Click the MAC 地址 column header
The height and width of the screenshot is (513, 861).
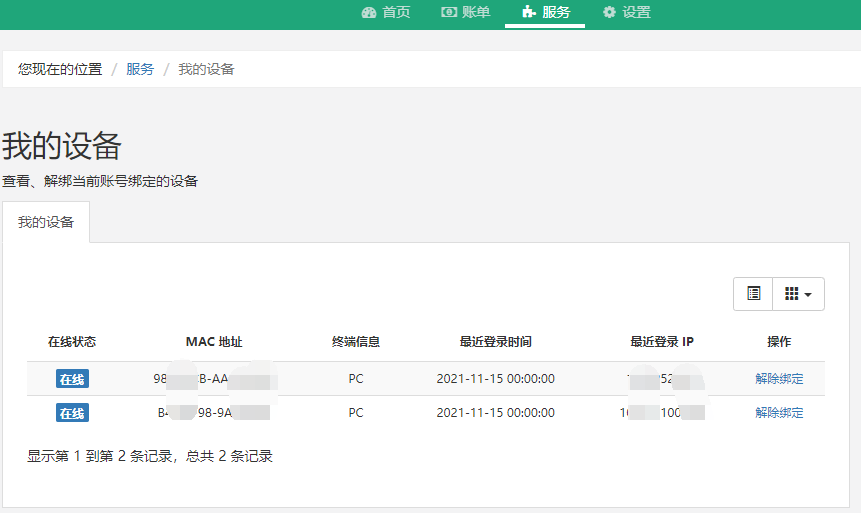[214, 342]
